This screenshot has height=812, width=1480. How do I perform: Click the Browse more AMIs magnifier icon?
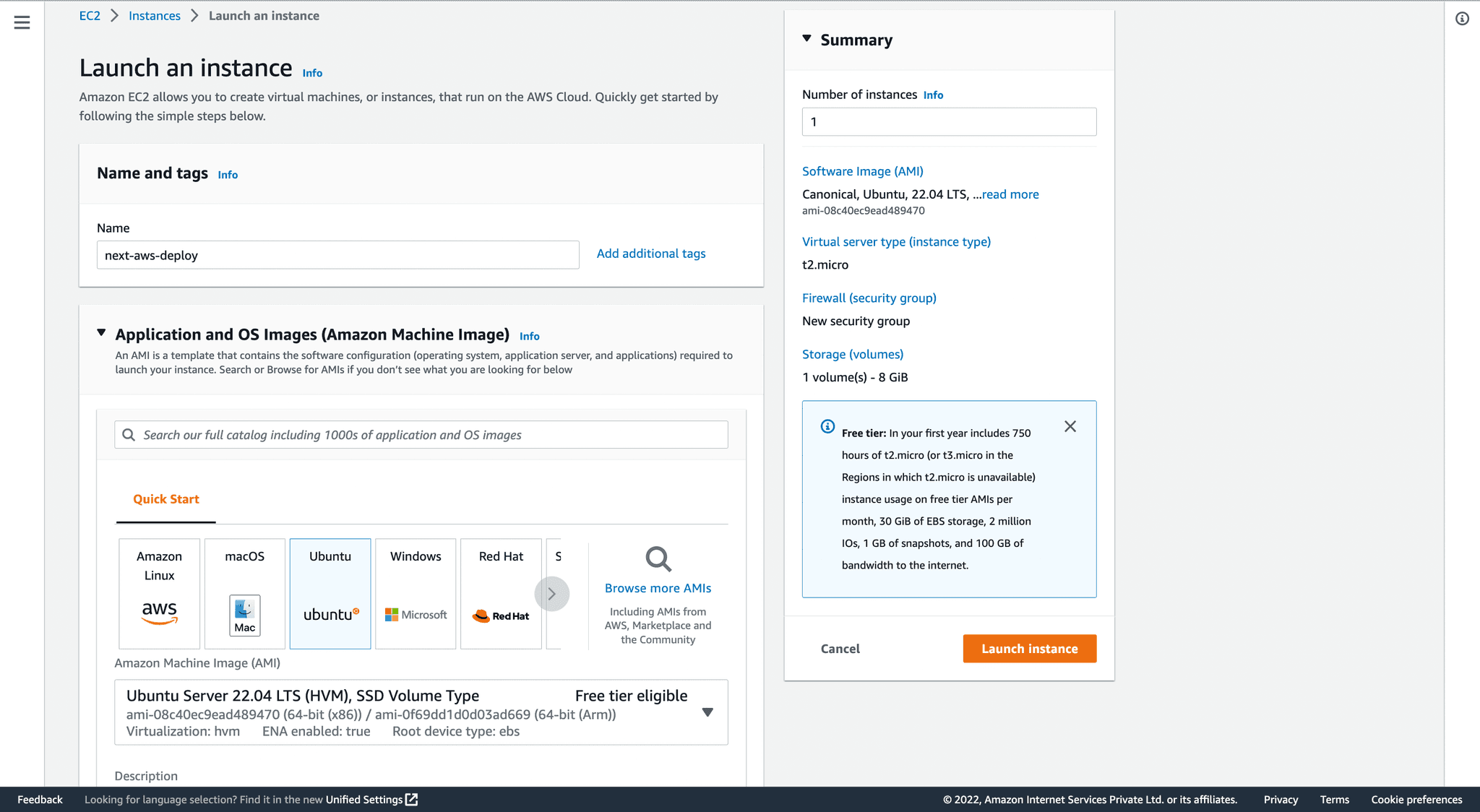coord(657,558)
